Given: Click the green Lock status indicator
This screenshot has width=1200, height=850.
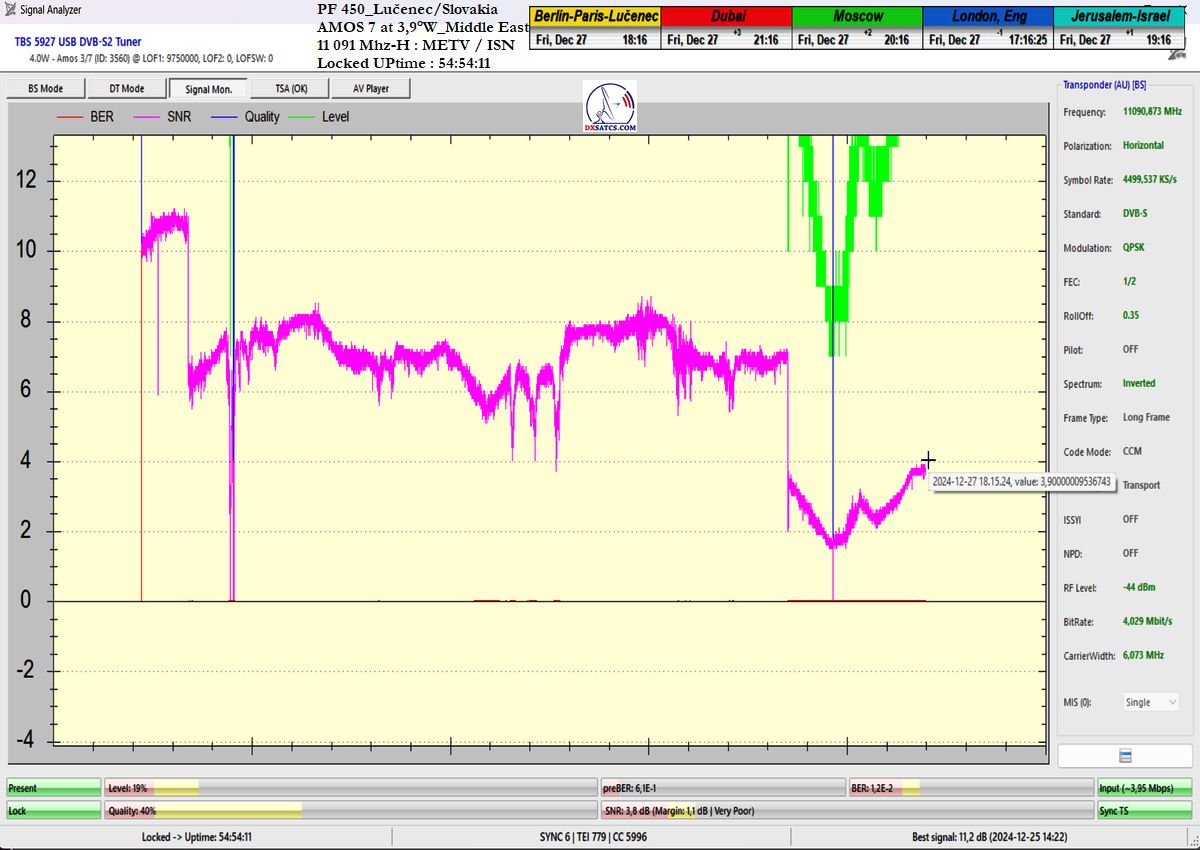Looking at the screenshot, I should (53, 811).
